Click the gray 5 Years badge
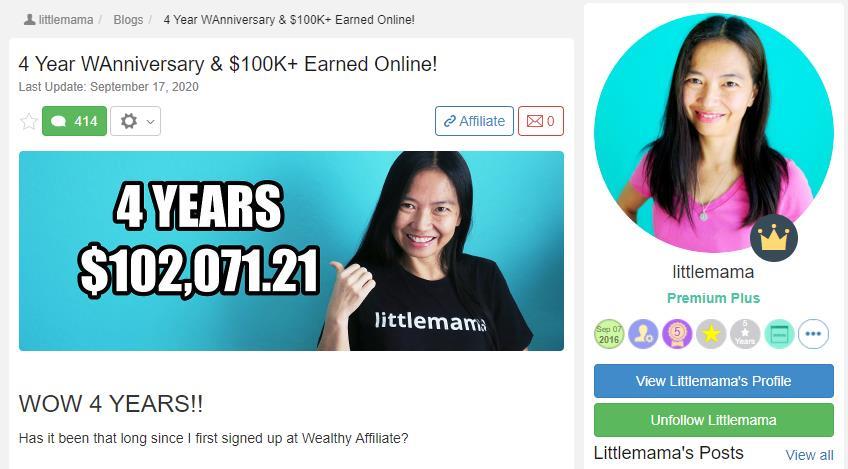 tap(745, 334)
